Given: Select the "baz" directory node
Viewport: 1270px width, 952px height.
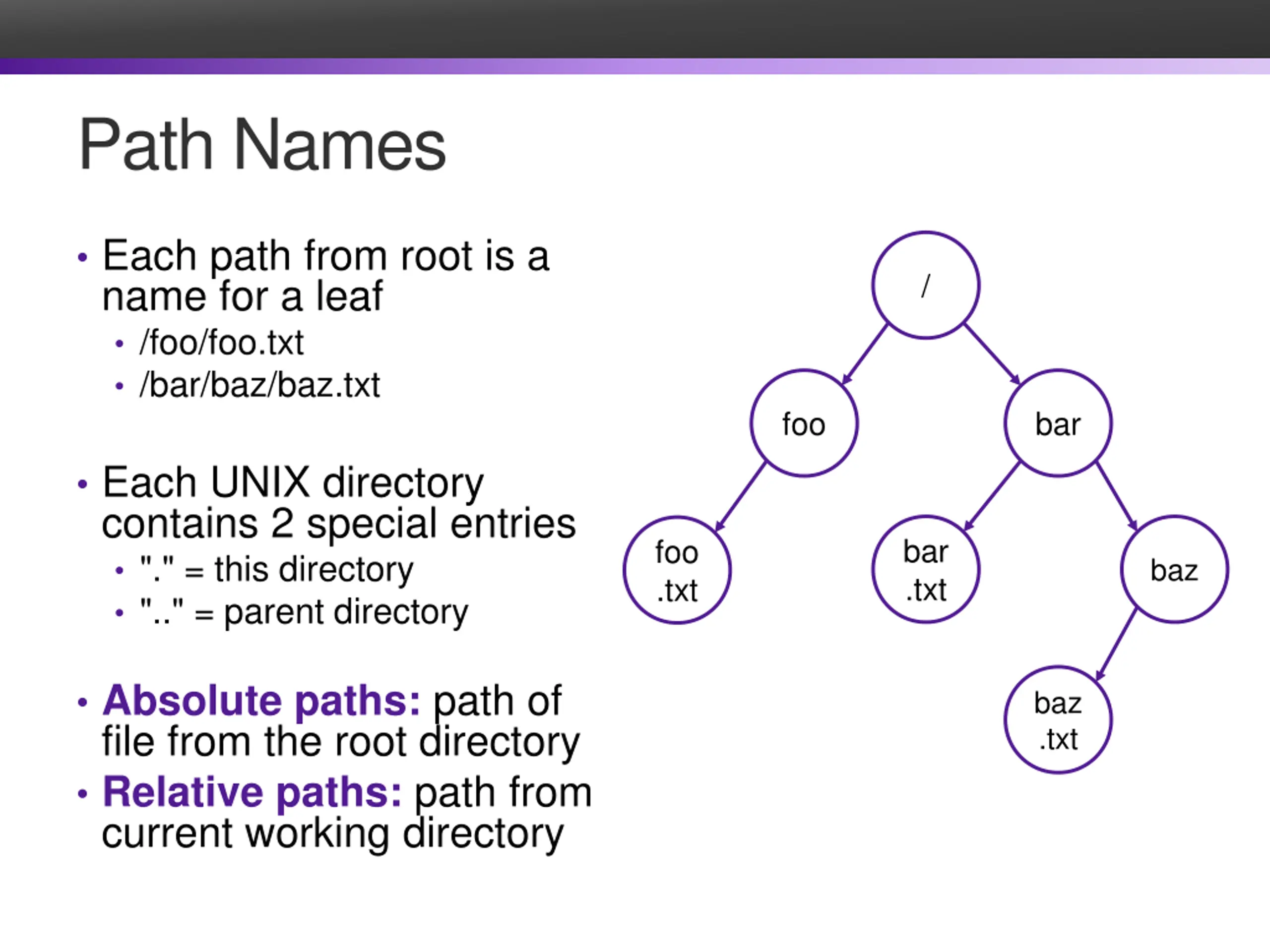Looking at the screenshot, I should [x=1174, y=570].
